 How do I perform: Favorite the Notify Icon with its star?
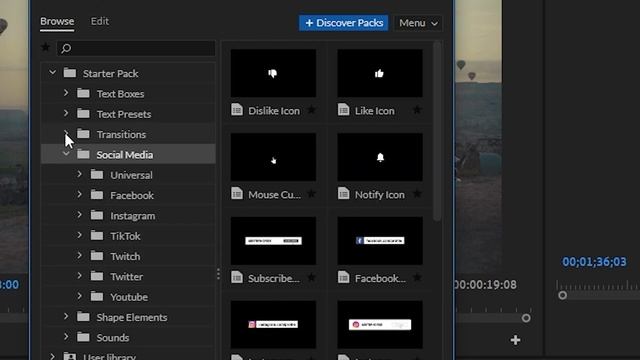tap(417, 194)
